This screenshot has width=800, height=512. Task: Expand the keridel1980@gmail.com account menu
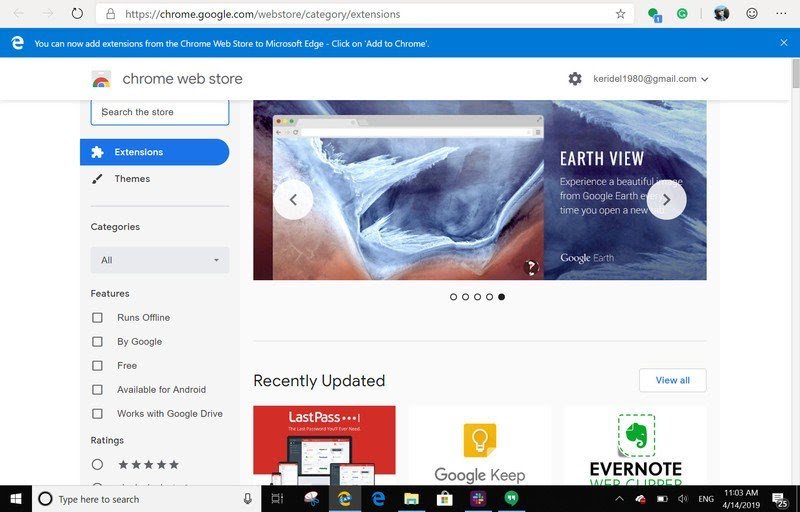651,79
